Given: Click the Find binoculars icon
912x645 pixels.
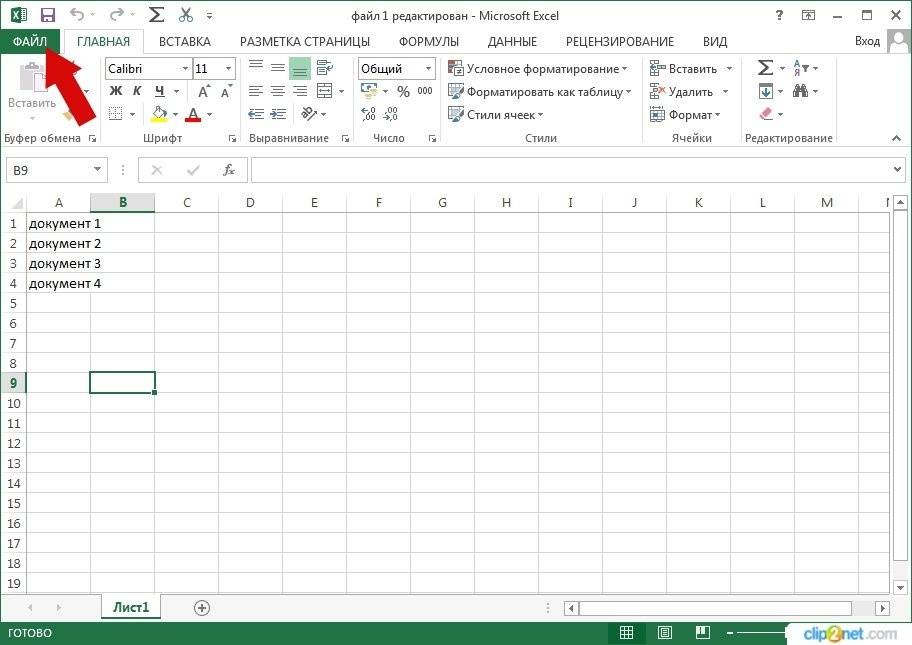Looking at the screenshot, I should coord(800,91).
